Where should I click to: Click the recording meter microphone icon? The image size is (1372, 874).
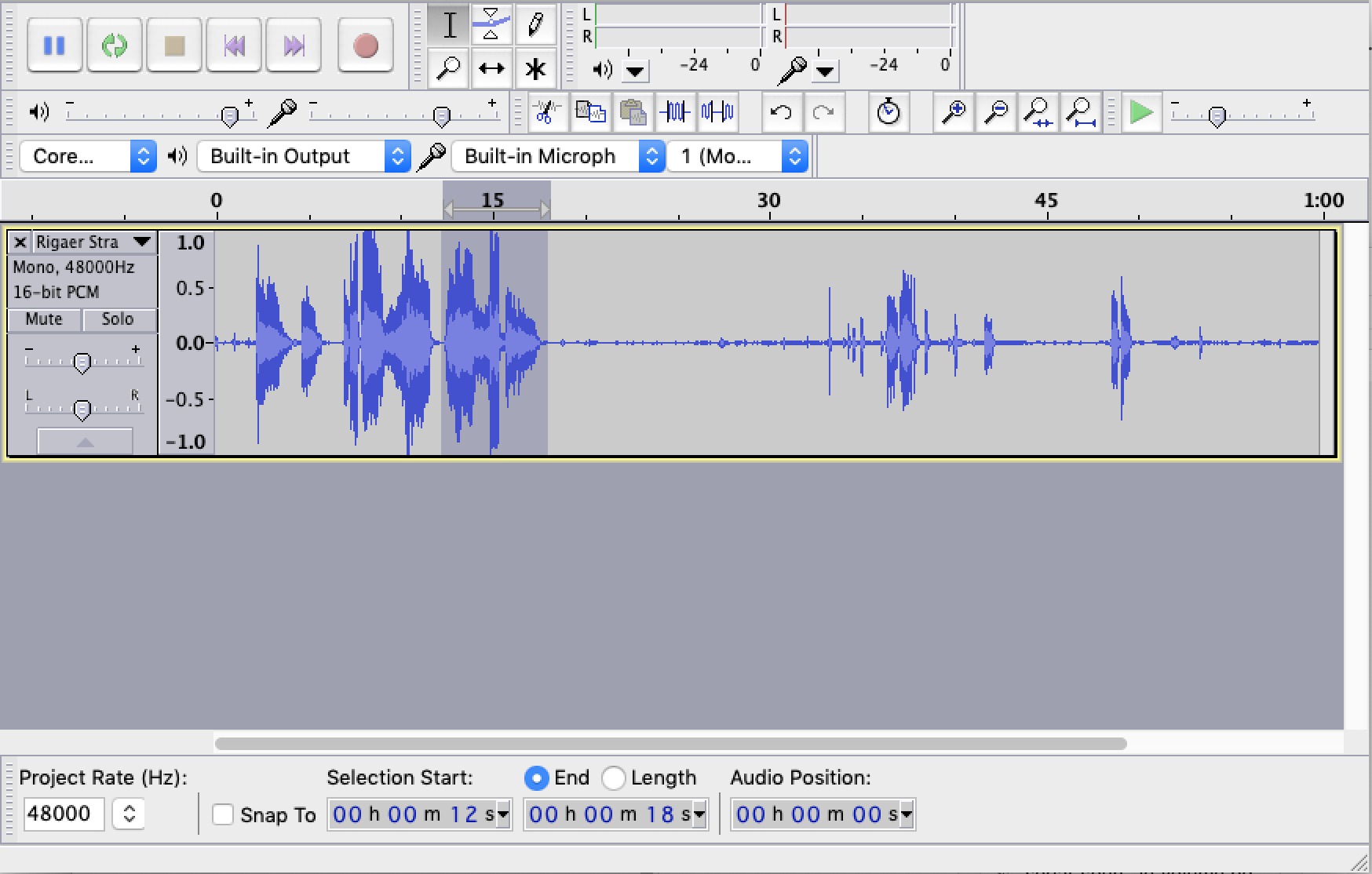click(x=792, y=71)
